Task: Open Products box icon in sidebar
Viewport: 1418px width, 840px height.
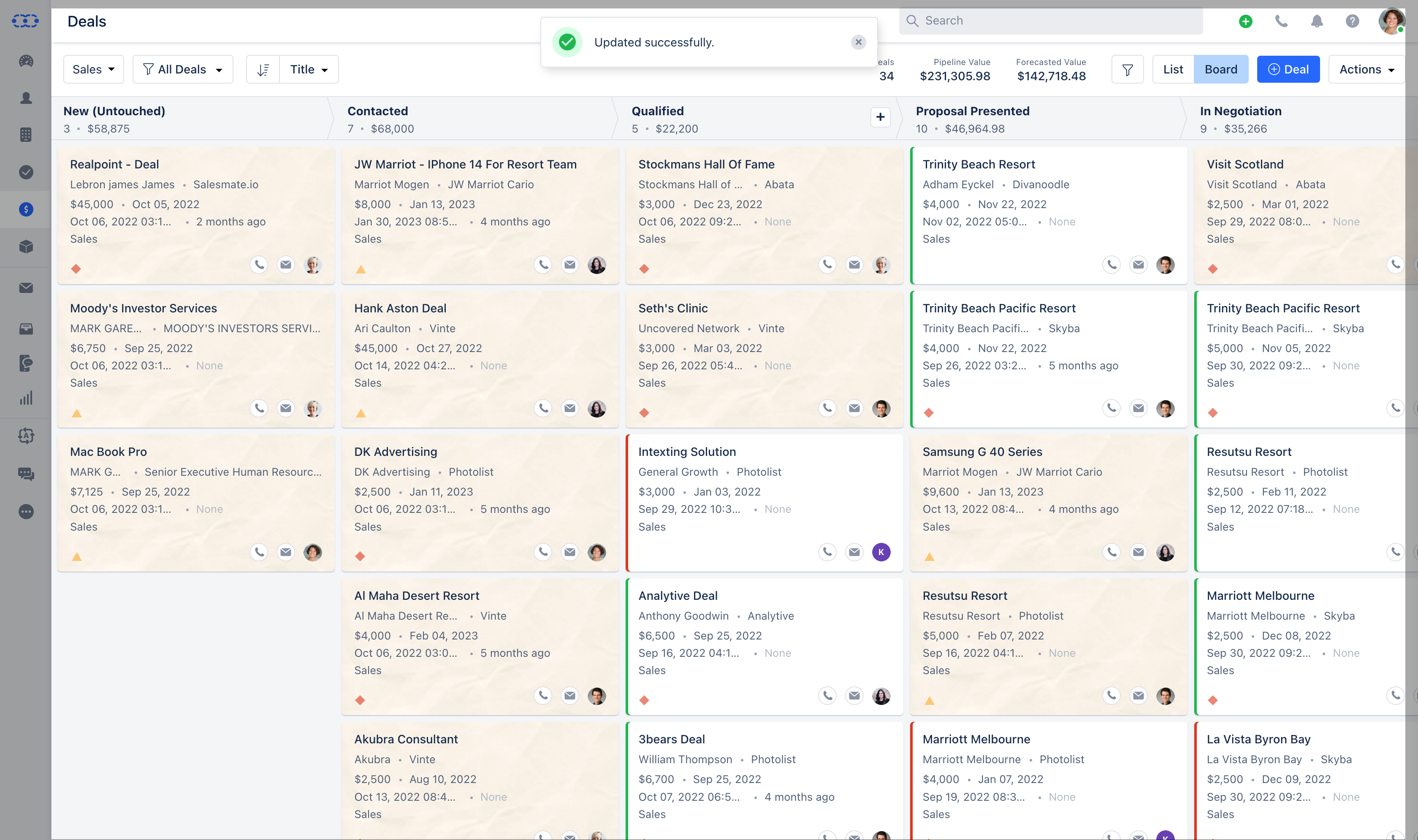Action: point(26,246)
